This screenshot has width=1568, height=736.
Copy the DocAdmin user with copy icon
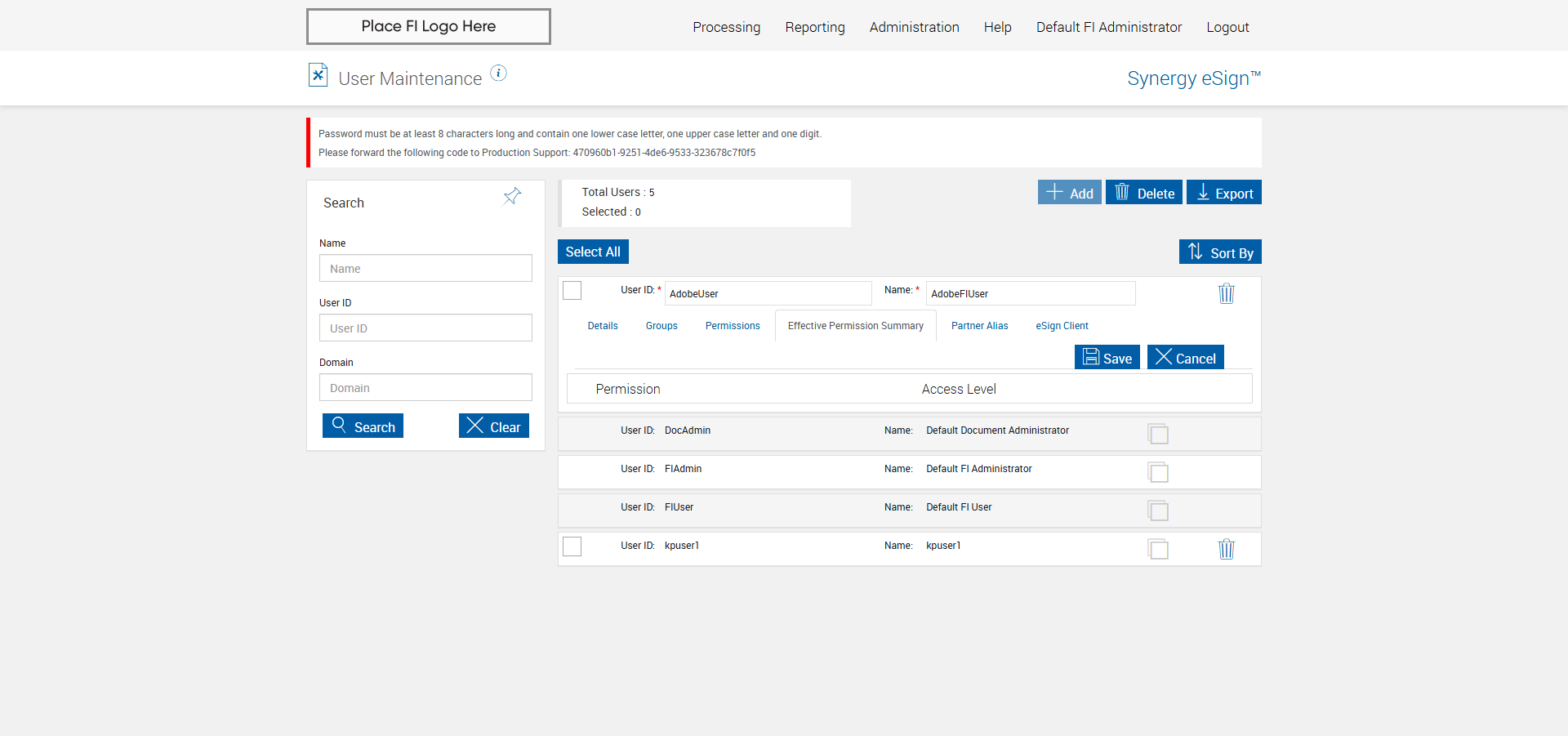click(x=1158, y=434)
